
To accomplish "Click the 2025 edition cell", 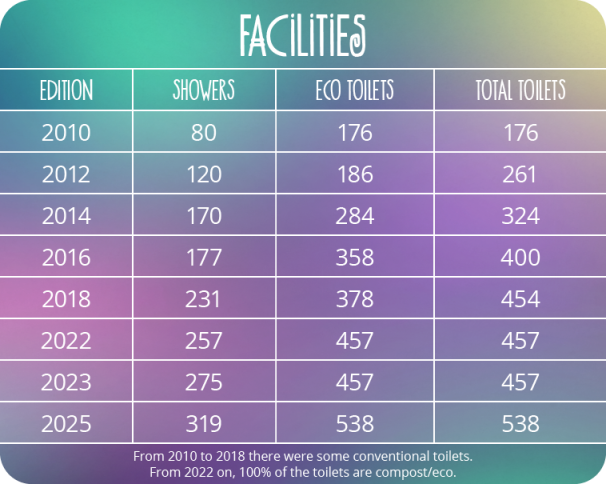I will tap(66, 424).
